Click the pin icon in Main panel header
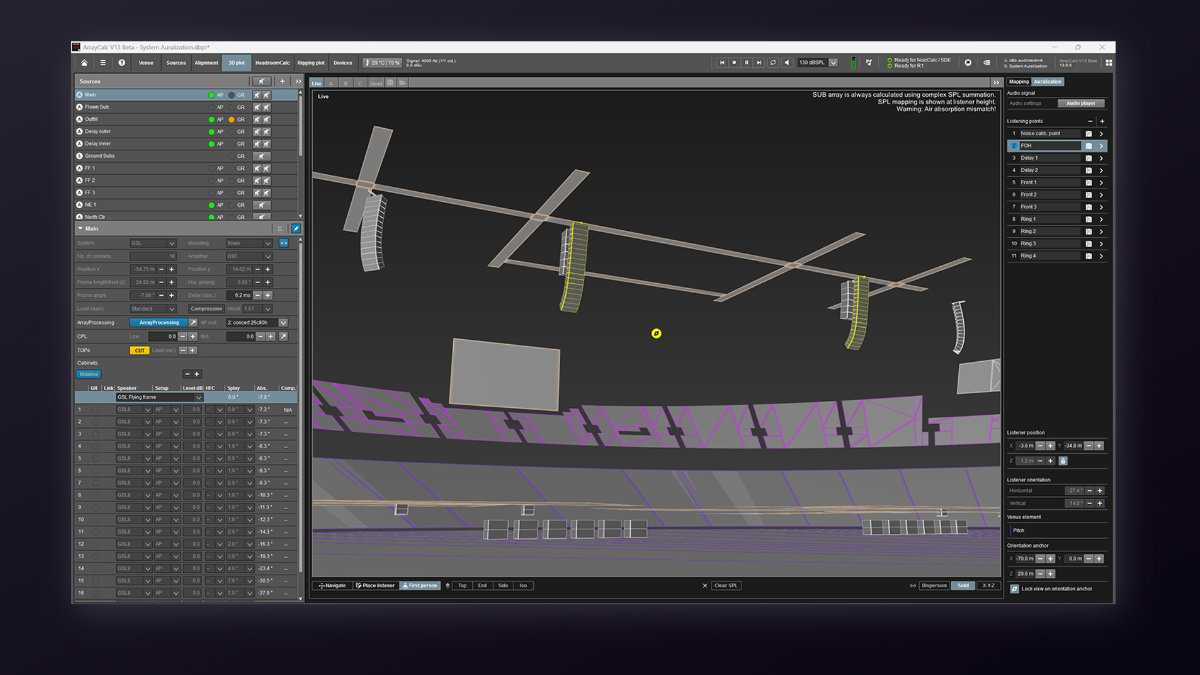Viewport: 1200px width, 675px height. tap(295, 229)
